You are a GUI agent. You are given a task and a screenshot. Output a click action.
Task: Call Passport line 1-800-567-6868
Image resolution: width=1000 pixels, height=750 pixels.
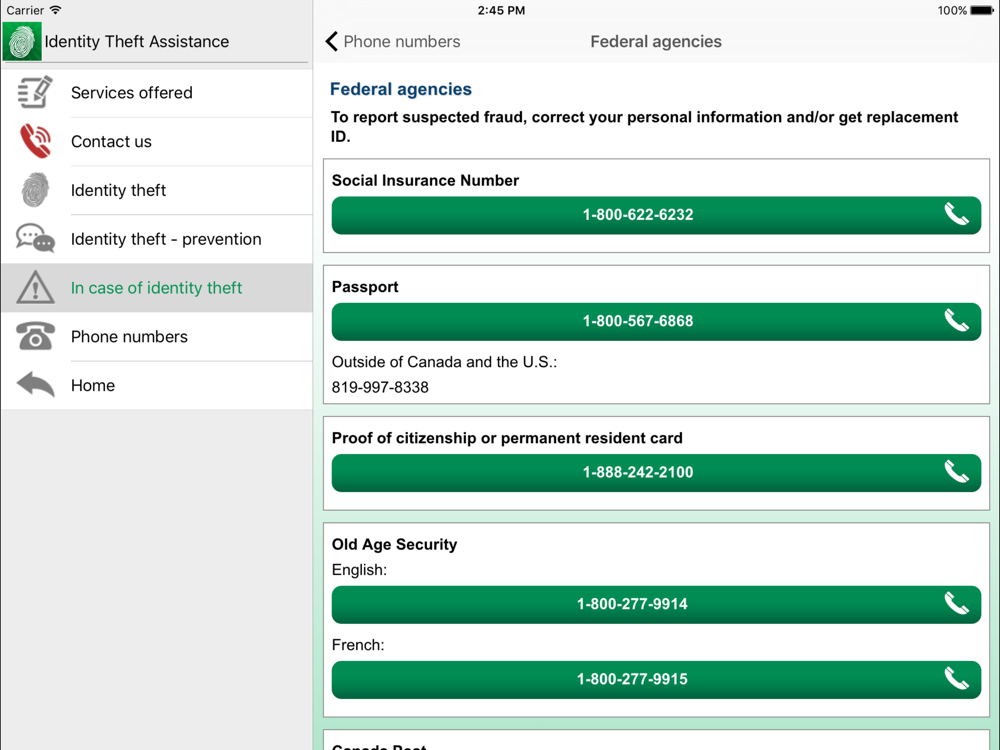[x=656, y=321]
